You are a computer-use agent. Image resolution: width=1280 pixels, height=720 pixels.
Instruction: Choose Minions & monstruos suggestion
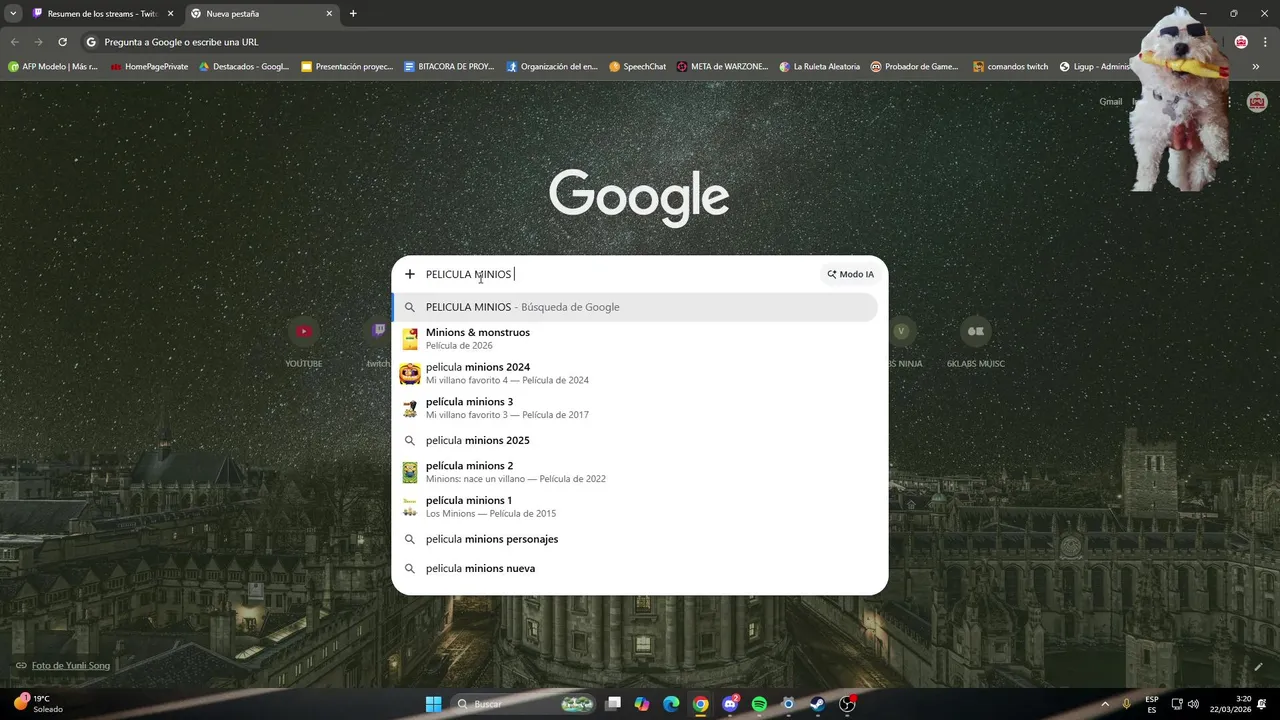[636, 338]
